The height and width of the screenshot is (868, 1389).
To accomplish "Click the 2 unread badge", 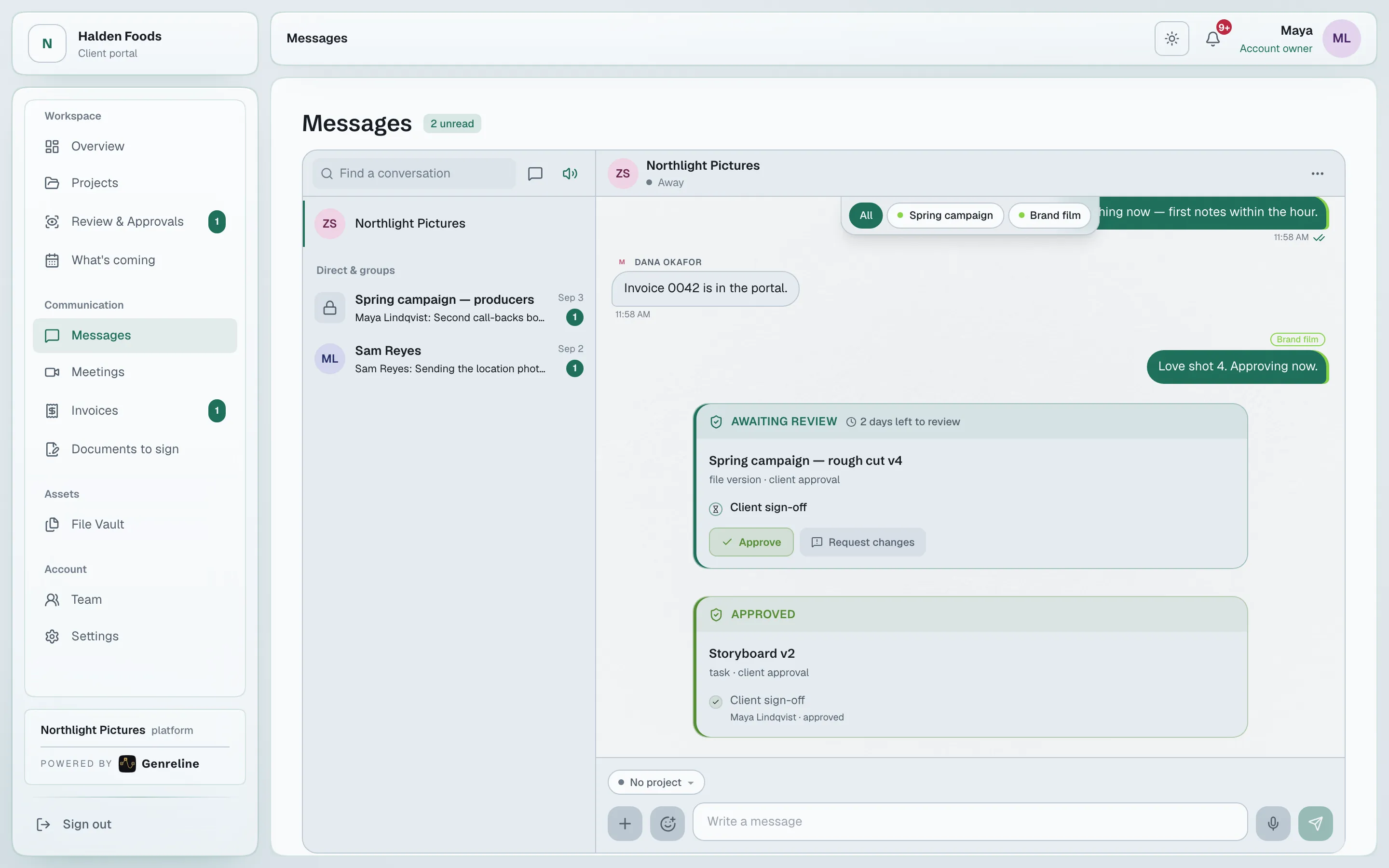I will pyautogui.click(x=452, y=123).
